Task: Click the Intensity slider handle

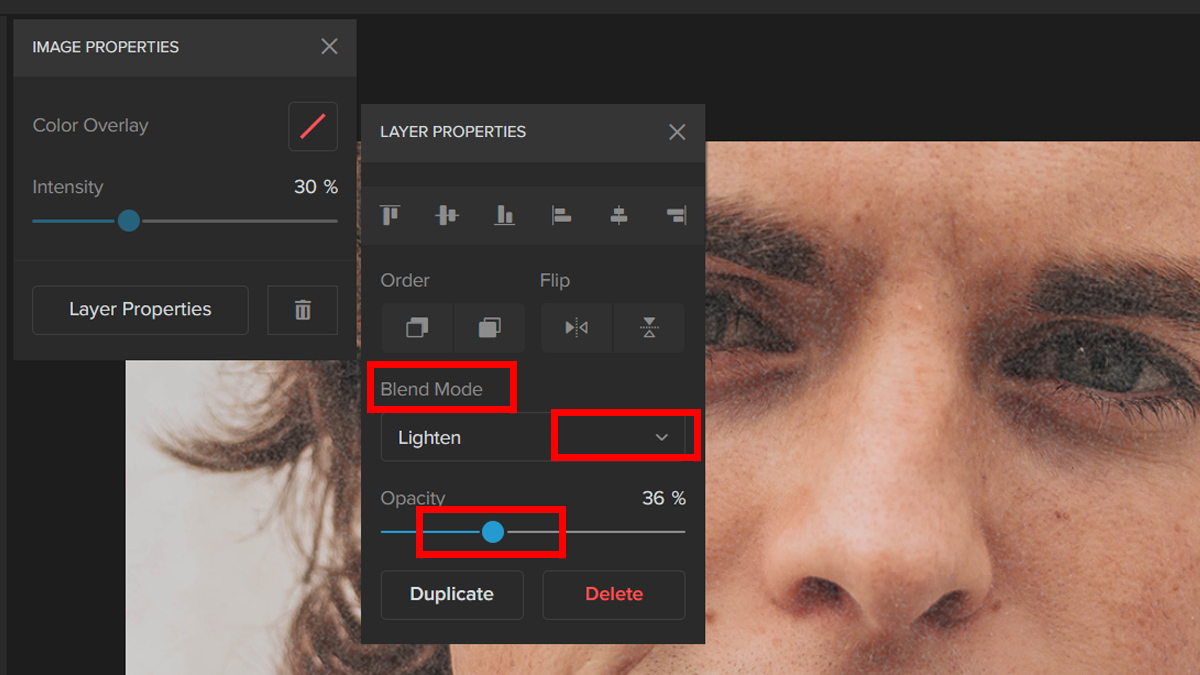Action: pos(128,221)
